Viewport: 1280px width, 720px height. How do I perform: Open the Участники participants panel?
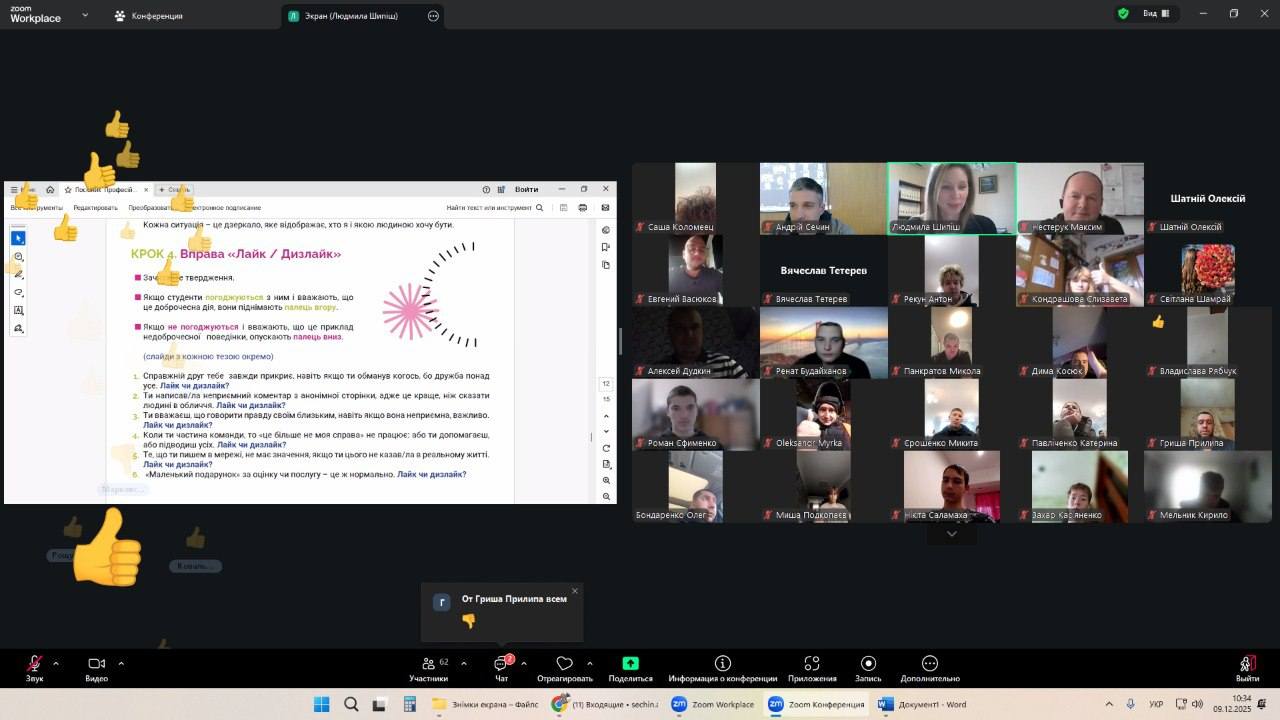click(429, 668)
